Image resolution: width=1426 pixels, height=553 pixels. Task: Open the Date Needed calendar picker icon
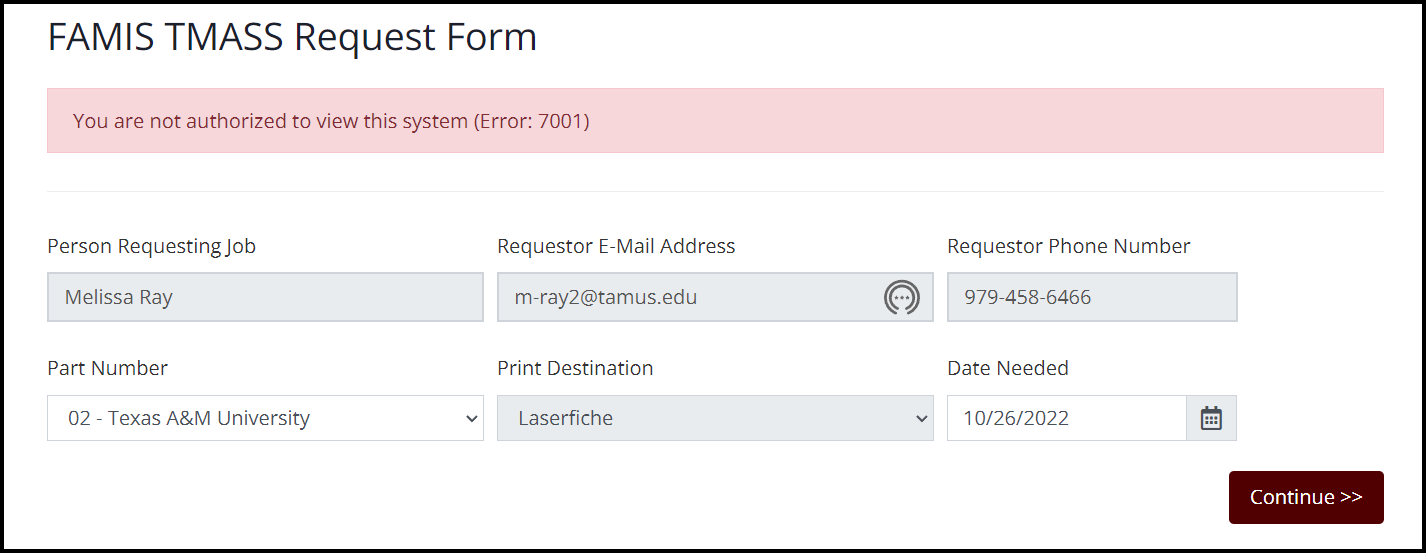point(1211,418)
